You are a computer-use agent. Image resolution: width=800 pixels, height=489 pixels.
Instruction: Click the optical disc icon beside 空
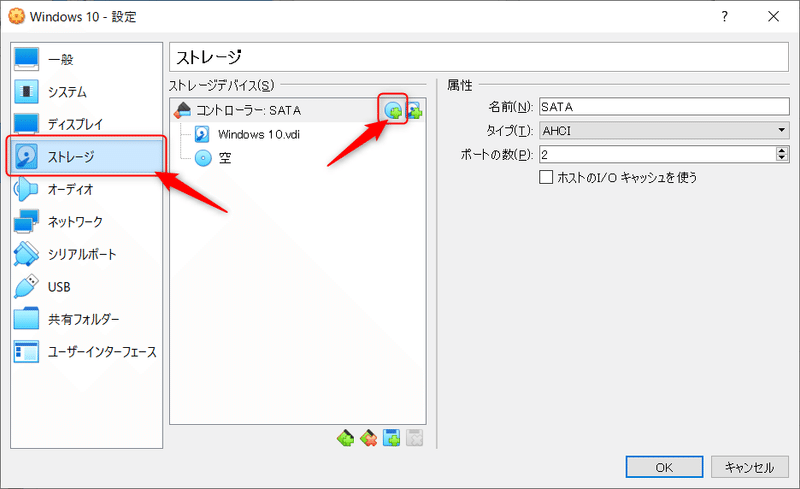tap(203, 158)
